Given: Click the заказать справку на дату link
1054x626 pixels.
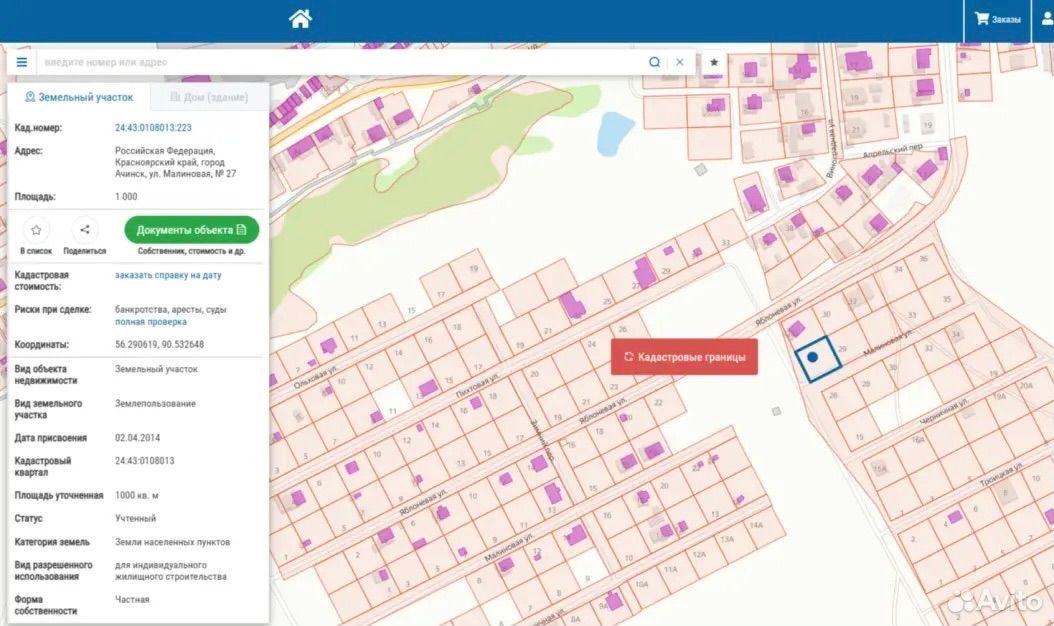Looking at the screenshot, I should 168,275.
